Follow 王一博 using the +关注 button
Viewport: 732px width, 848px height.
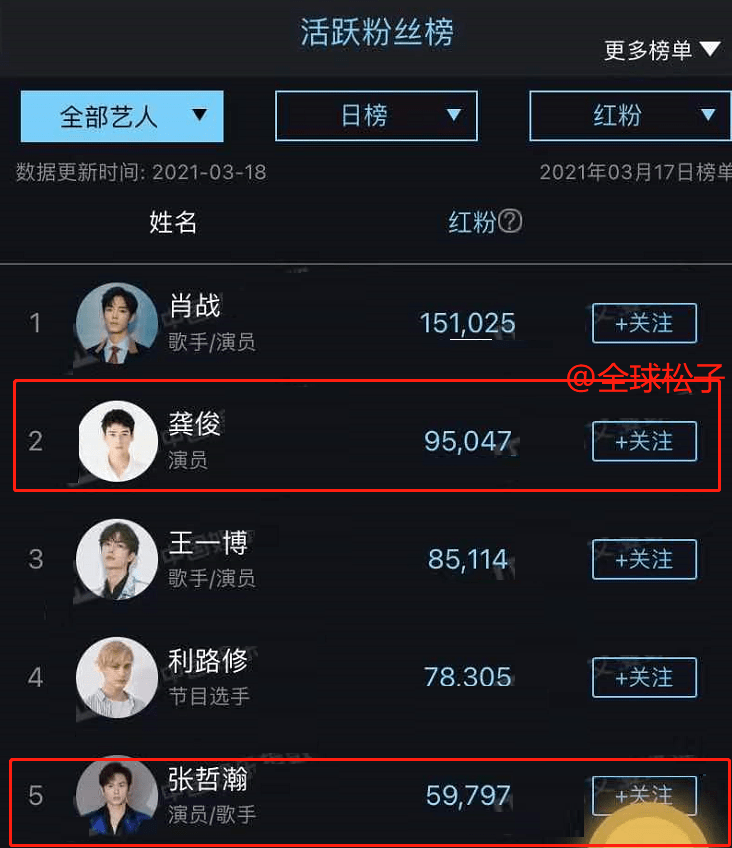click(644, 559)
